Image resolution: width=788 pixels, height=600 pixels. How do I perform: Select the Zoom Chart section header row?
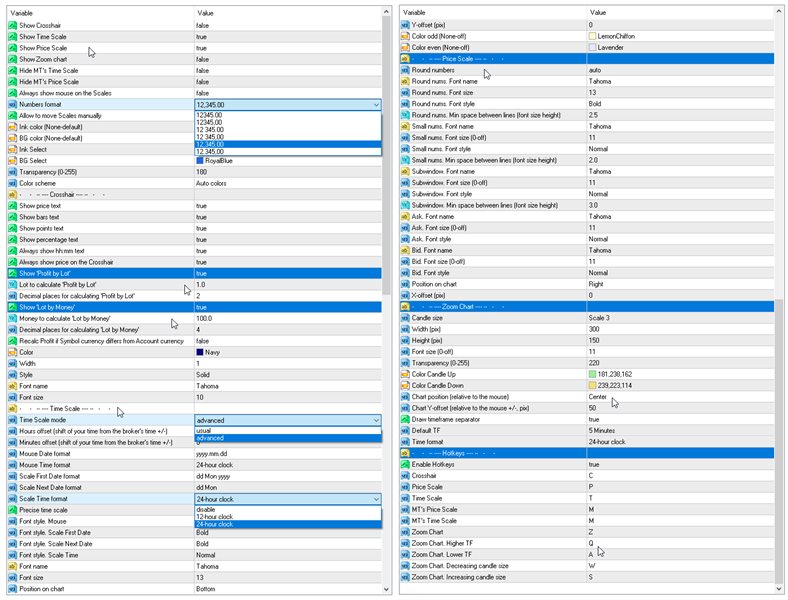tap(587, 307)
